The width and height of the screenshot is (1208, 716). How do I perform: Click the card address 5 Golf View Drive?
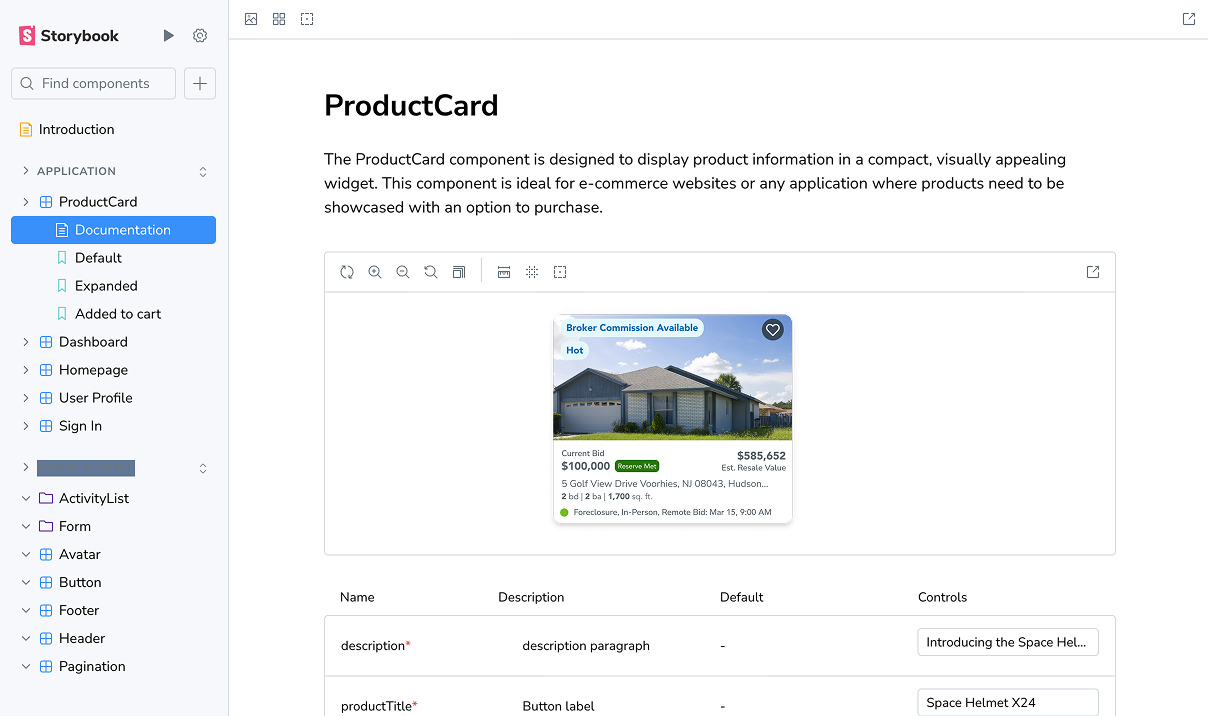665,484
